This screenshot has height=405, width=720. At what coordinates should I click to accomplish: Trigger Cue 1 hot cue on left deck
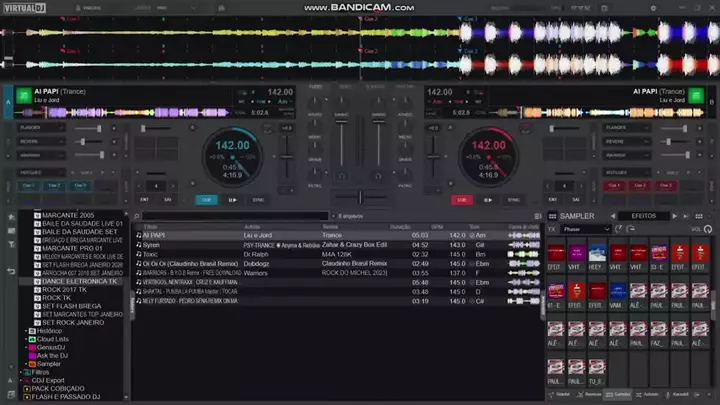[29, 185]
